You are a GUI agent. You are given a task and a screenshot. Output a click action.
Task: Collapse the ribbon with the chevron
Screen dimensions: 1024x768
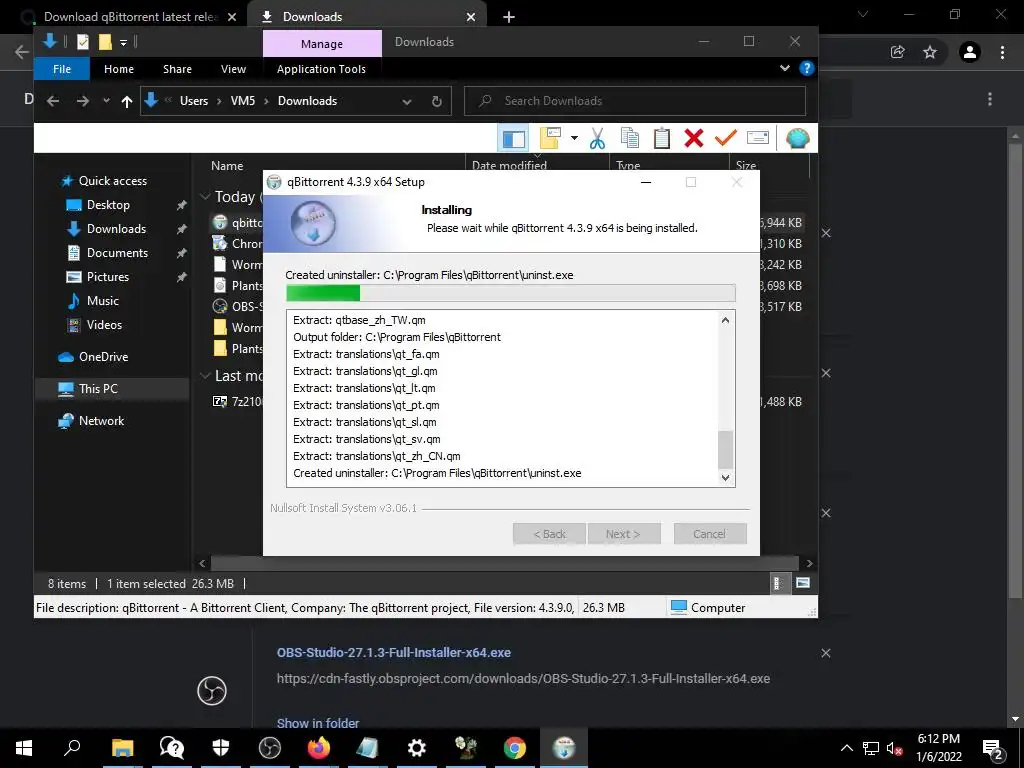point(785,68)
